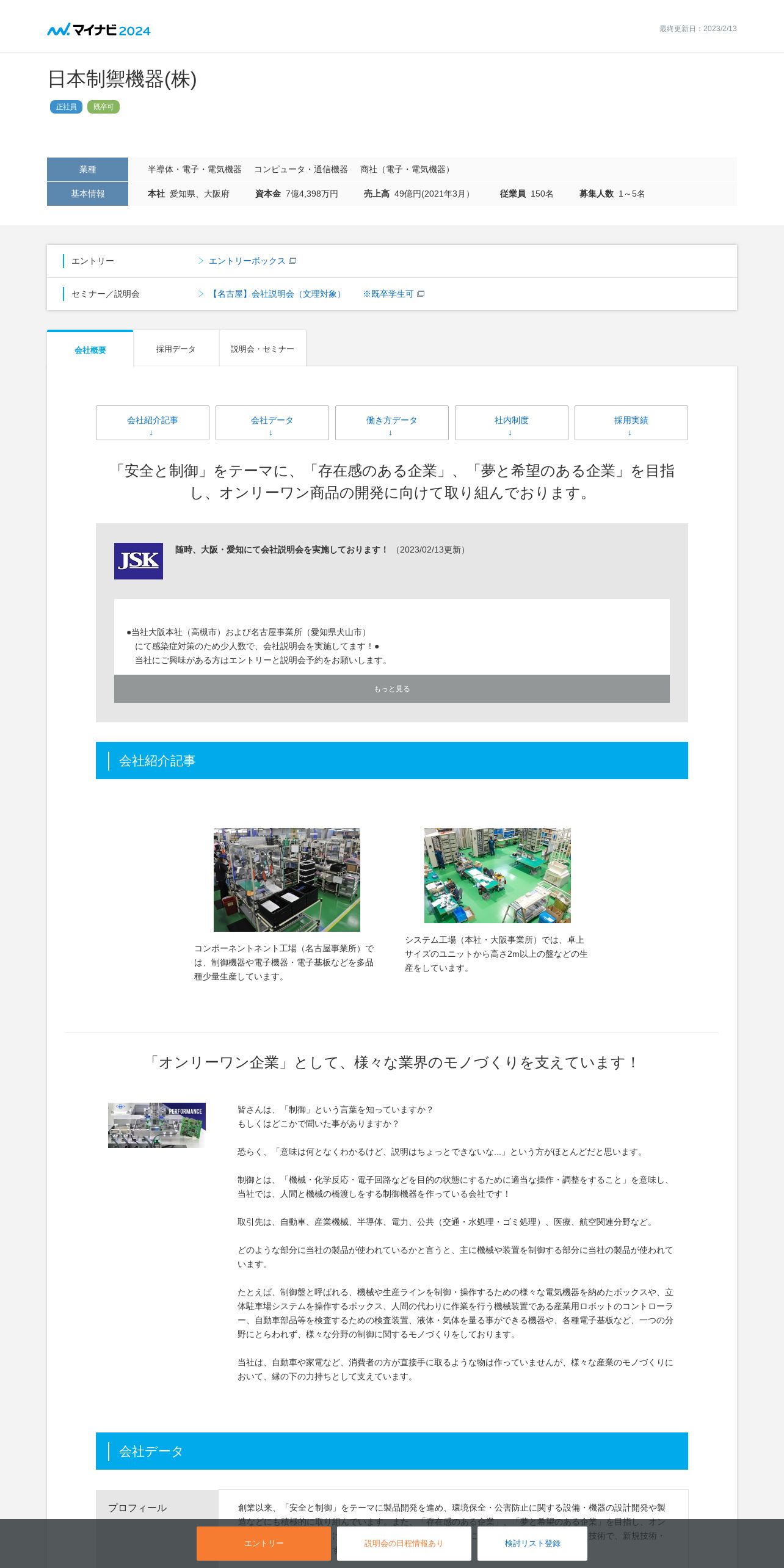Click the orange エントリー button
Image resolution: width=784 pixels, height=1568 pixels.
coord(264,1544)
